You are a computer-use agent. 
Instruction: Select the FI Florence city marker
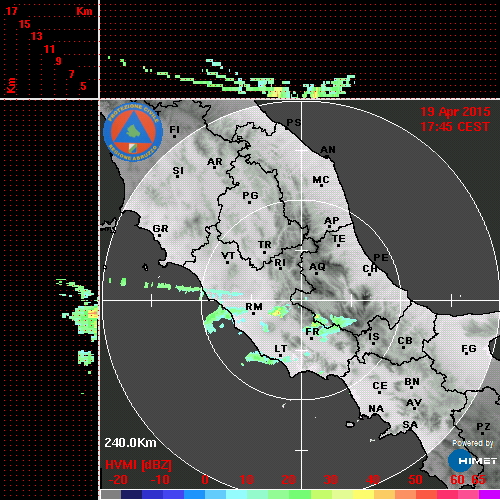(x=174, y=136)
